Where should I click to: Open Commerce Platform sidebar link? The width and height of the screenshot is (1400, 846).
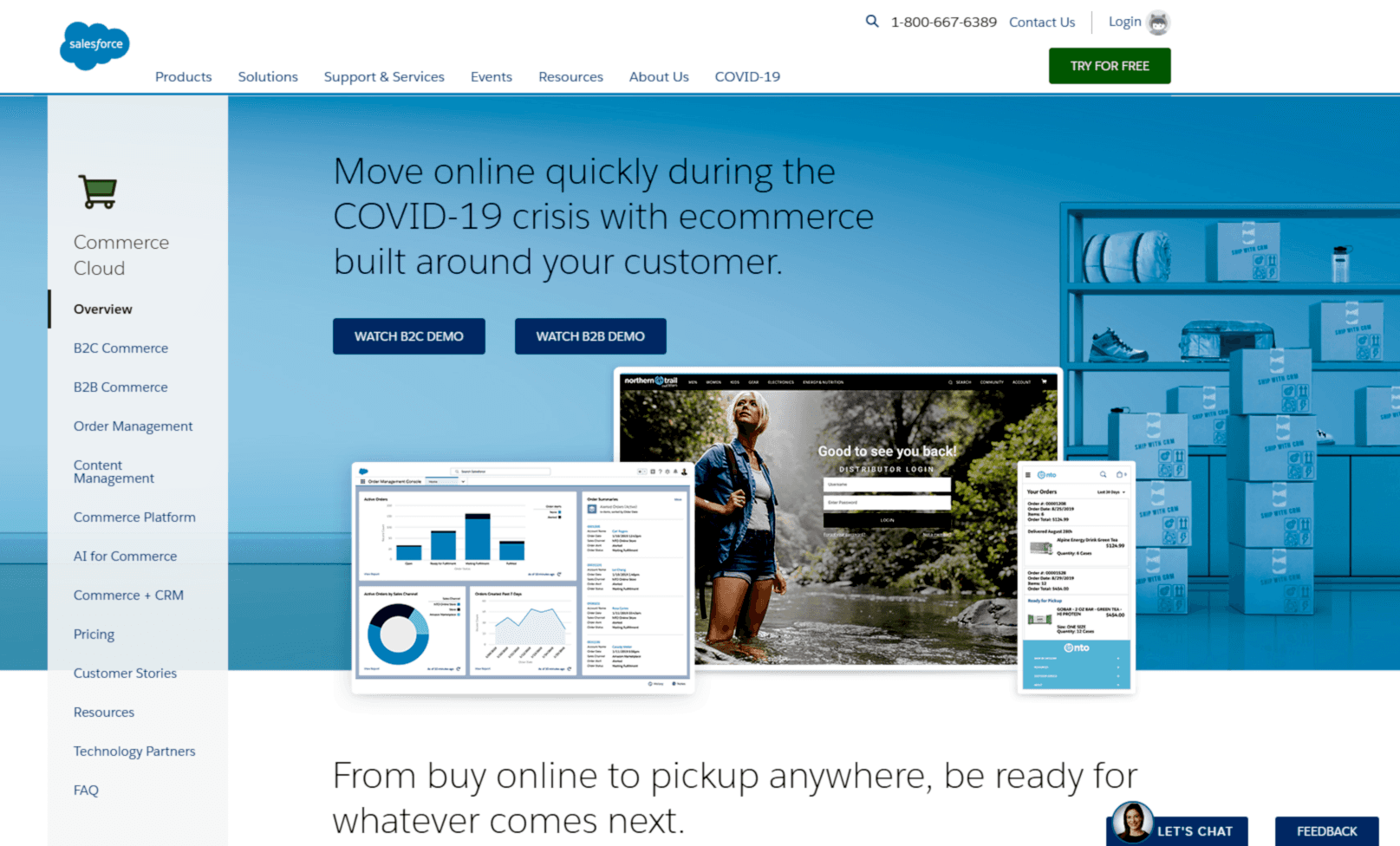tap(134, 517)
